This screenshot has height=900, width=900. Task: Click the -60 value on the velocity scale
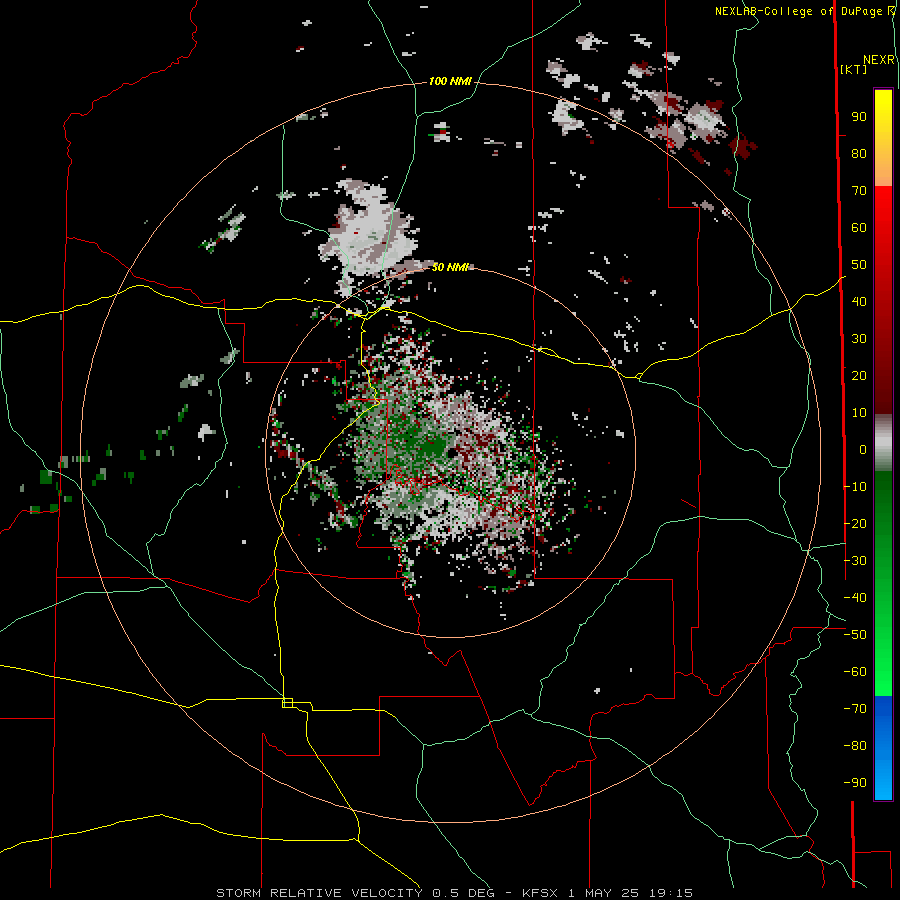point(855,672)
